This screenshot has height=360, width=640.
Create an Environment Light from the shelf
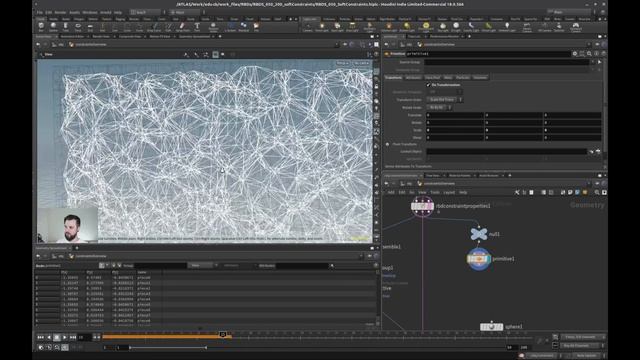point(426,27)
